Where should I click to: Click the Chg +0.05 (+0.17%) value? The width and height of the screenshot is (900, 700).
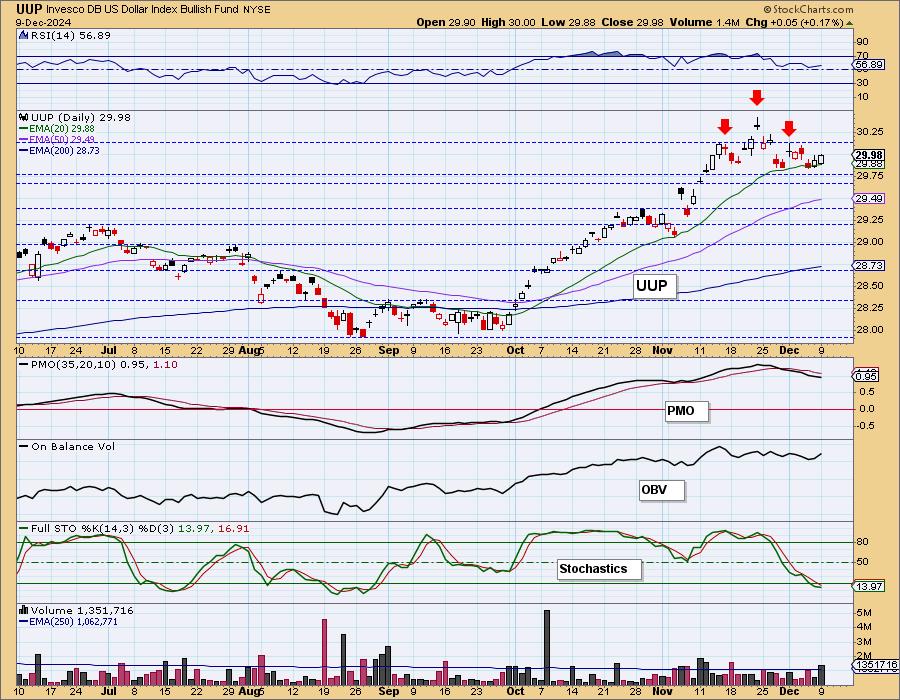click(794, 22)
